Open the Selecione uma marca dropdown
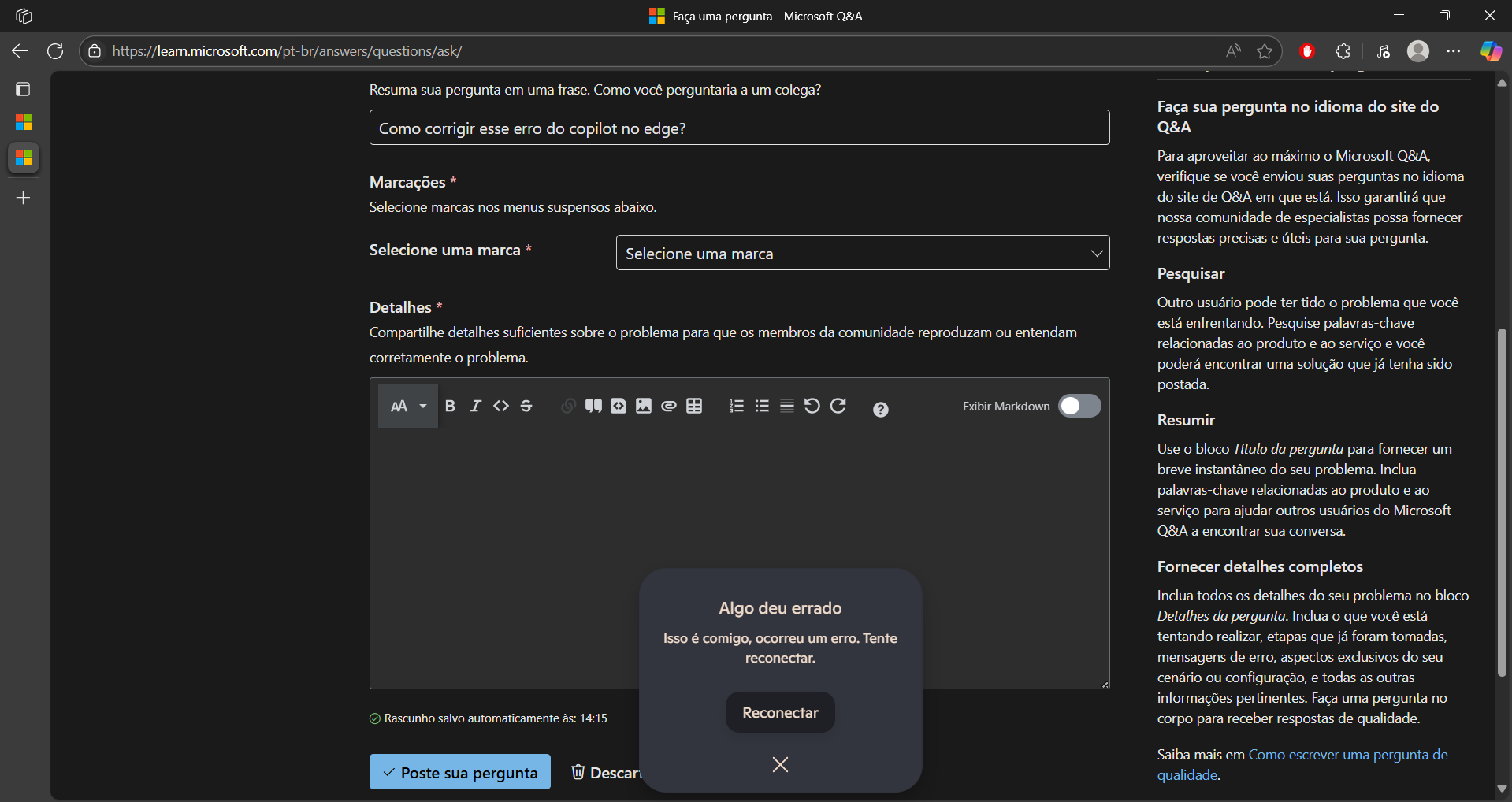The image size is (1512, 802). 863,253
